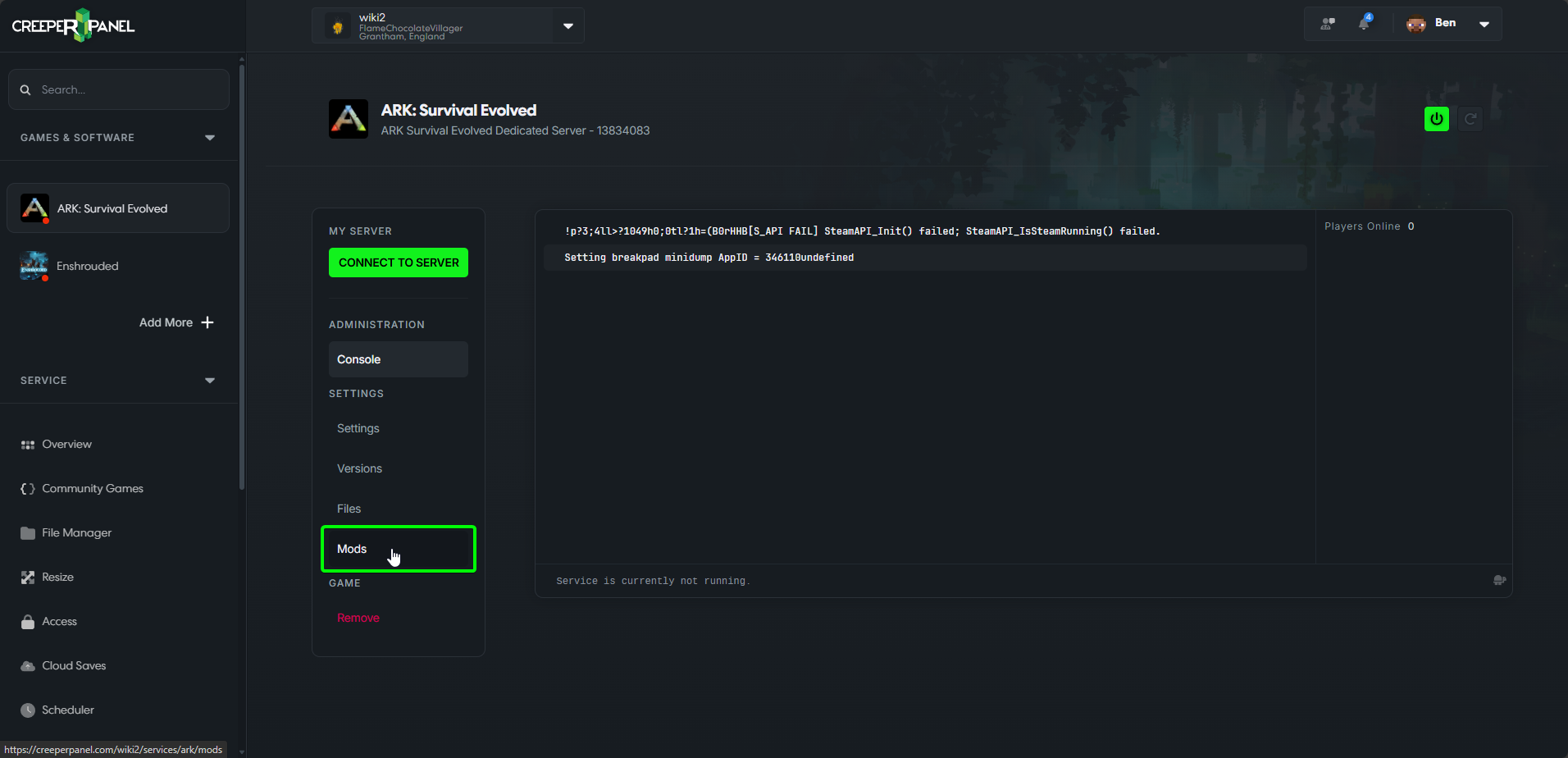Collapse the Service section

pos(210,381)
